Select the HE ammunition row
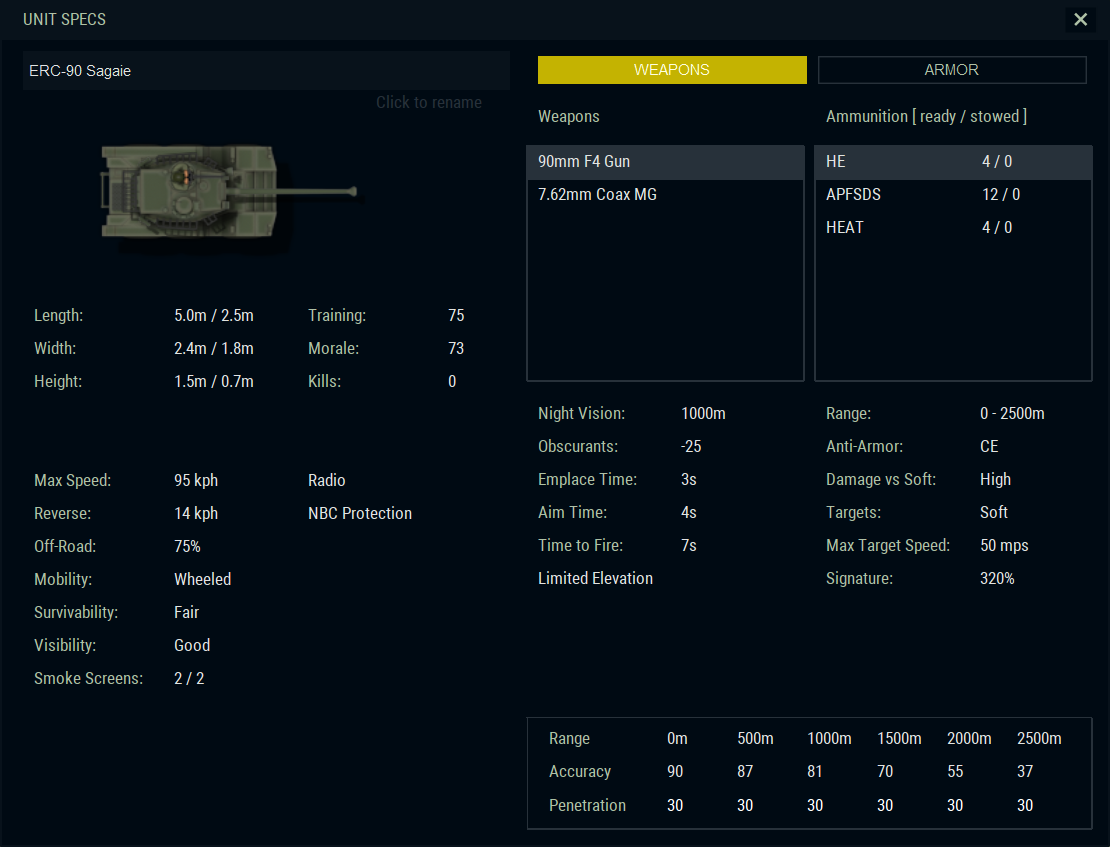 (953, 162)
